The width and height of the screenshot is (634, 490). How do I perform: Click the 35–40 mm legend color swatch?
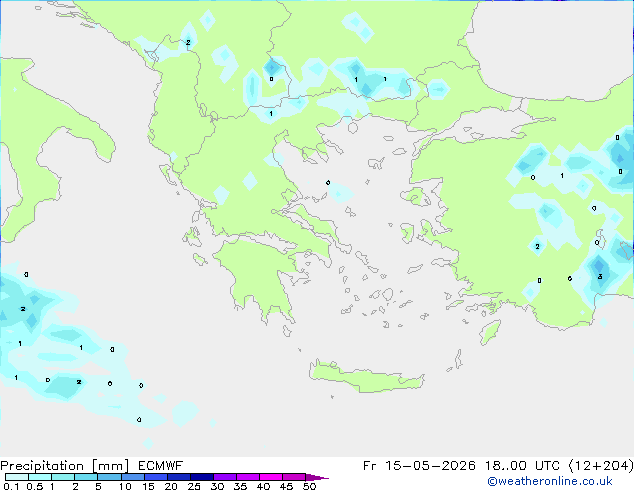tap(247, 477)
